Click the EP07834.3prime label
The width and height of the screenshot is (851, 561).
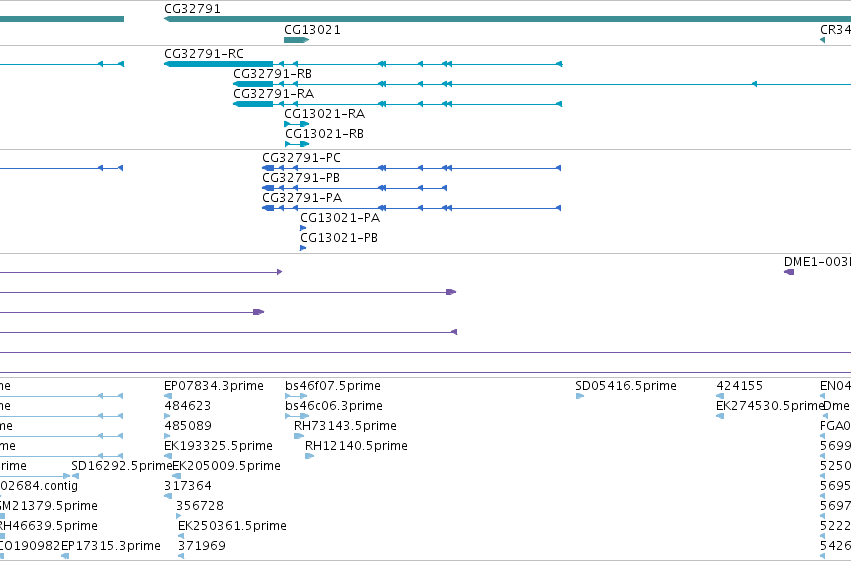coord(214,386)
